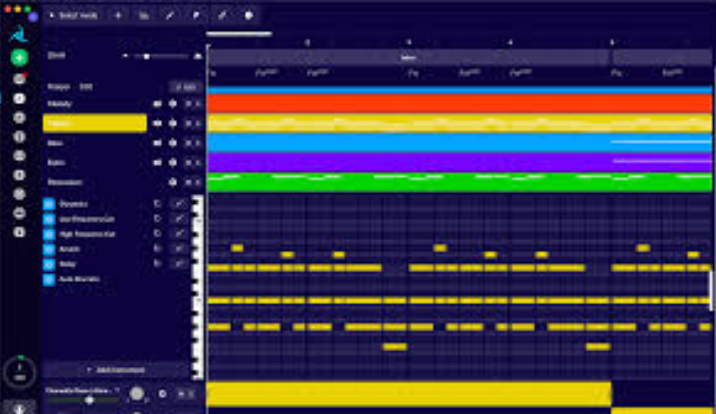Click the vertical scrollbar at right edge

(x=711, y=291)
